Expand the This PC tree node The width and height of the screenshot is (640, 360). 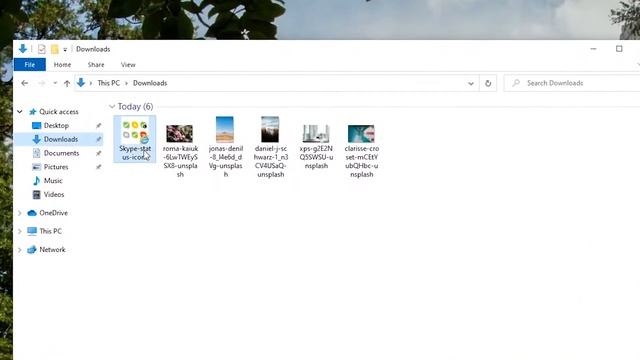pyautogui.click(x=20, y=231)
